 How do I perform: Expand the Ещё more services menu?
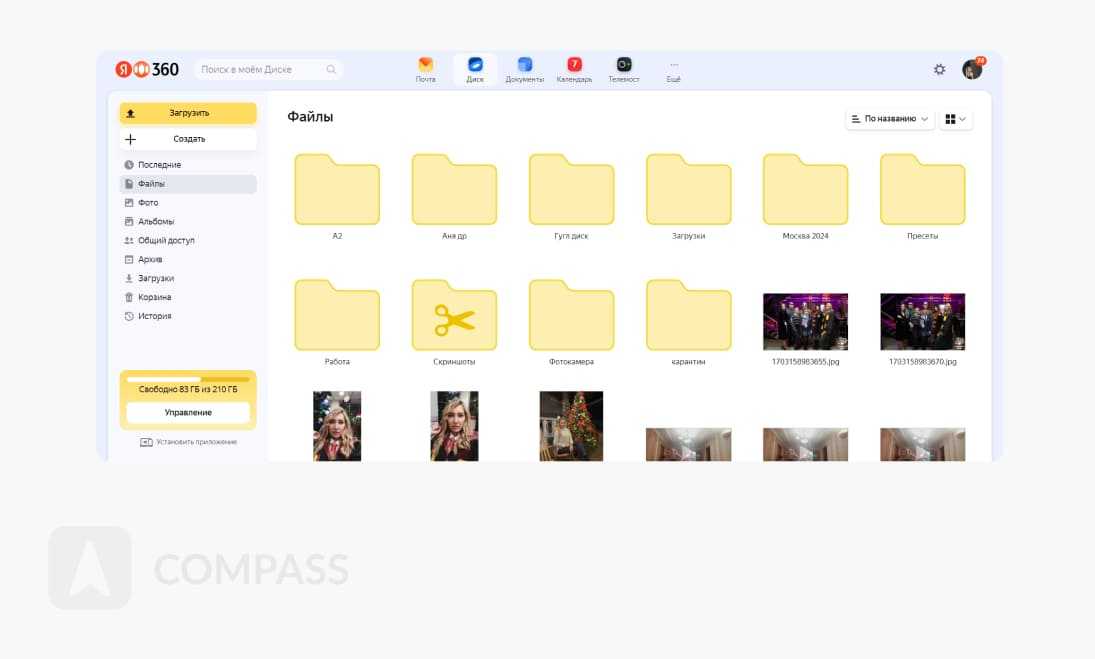pyautogui.click(x=673, y=69)
